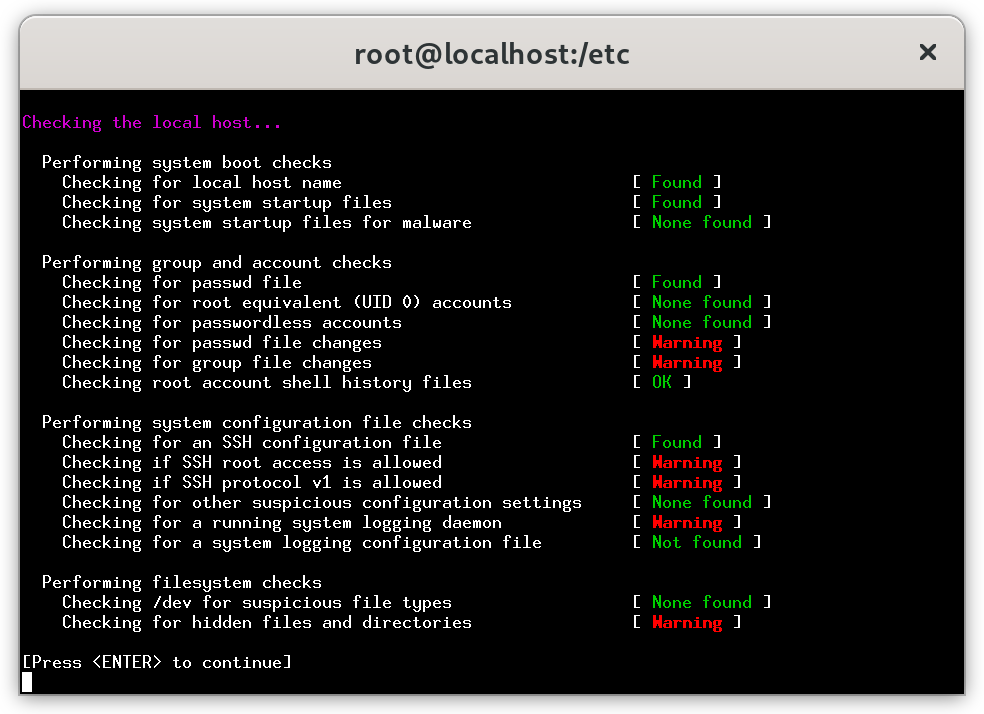Click Warning status for running logging daemon
The height and width of the screenshot is (714, 984).
point(687,523)
